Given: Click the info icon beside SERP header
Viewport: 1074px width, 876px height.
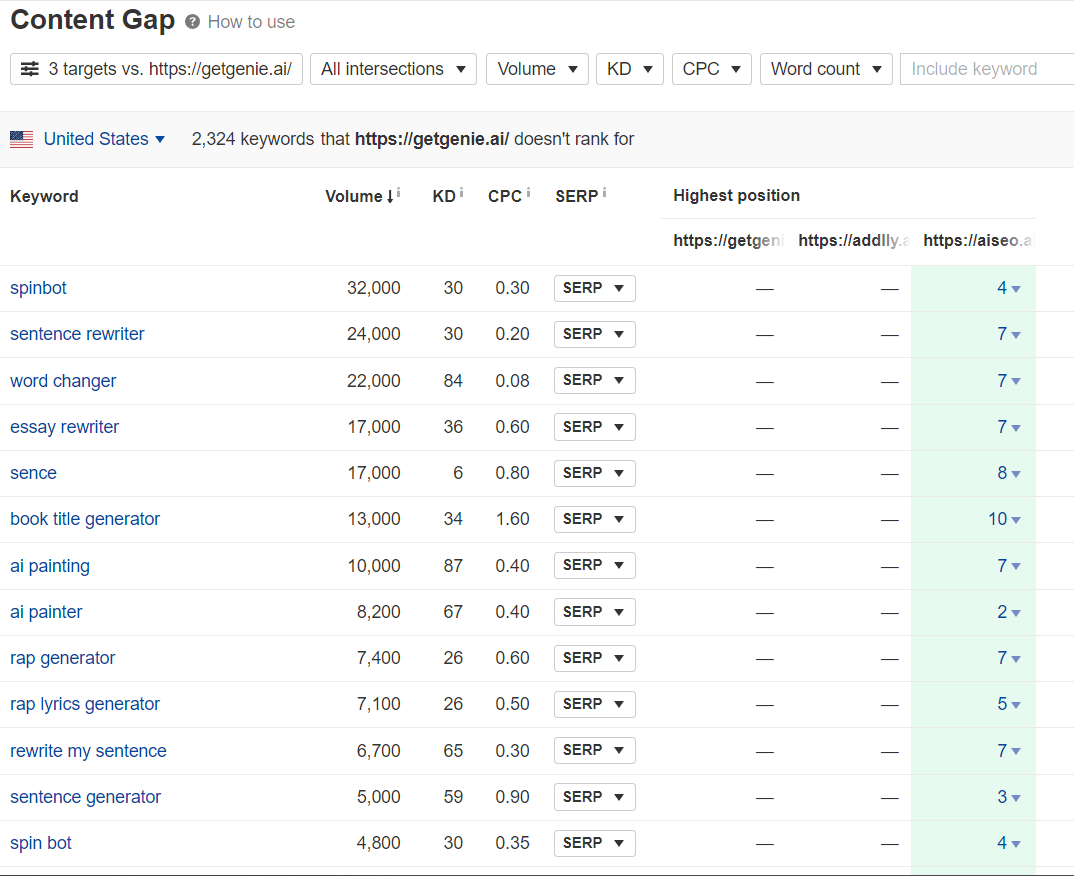Looking at the screenshot, I should point(603,193).
